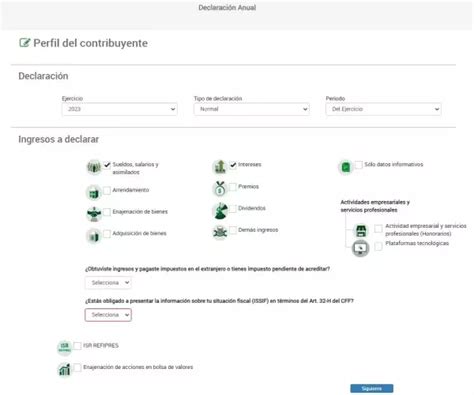Open the Periodo dropdown

383,109
